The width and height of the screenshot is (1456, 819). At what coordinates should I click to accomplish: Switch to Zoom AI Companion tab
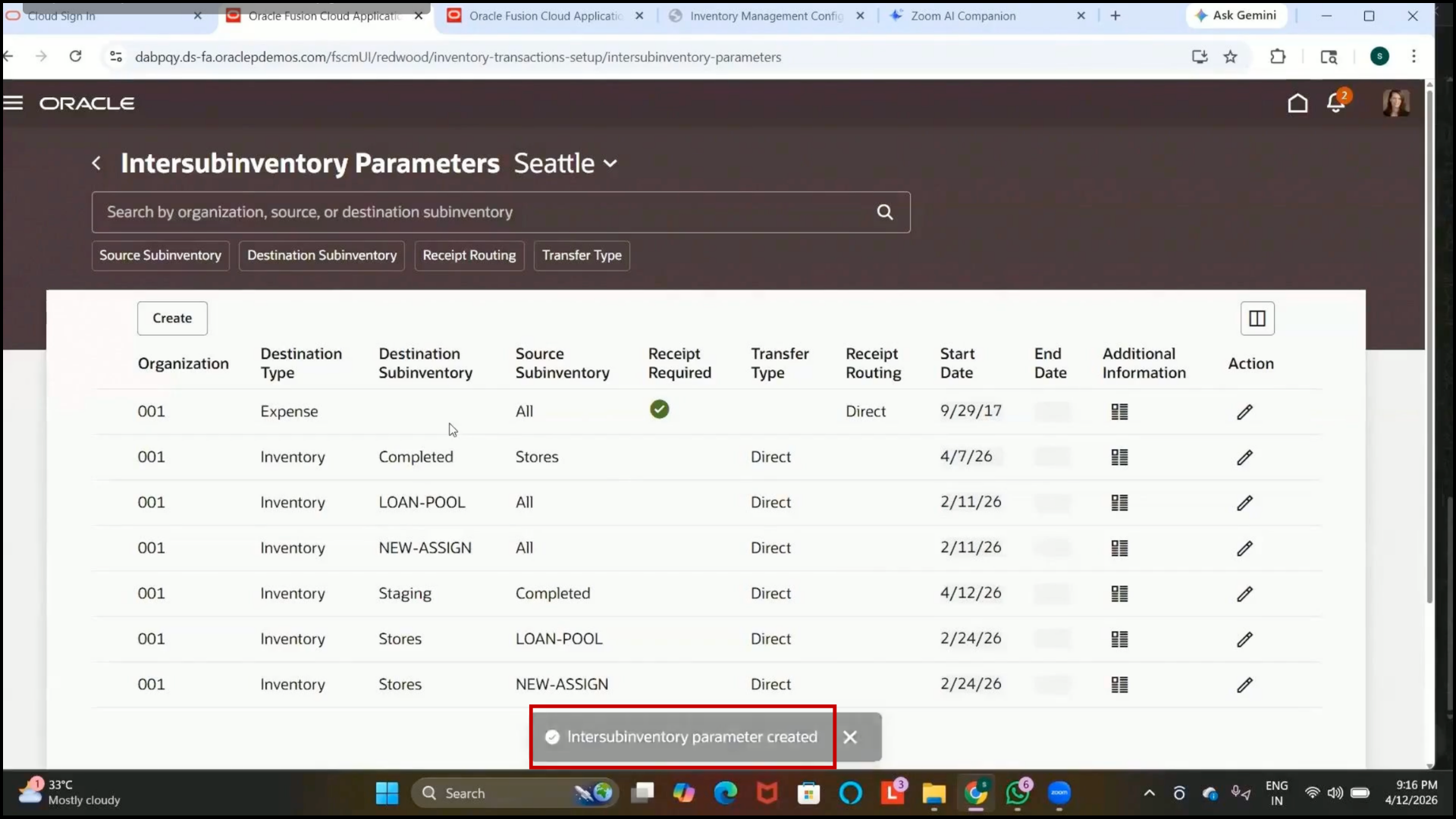[986, 16]
